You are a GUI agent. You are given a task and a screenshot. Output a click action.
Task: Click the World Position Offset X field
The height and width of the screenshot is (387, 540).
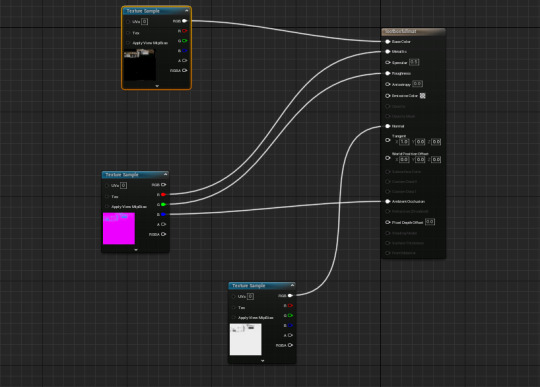pyautogui.click(x=404, y=159)
